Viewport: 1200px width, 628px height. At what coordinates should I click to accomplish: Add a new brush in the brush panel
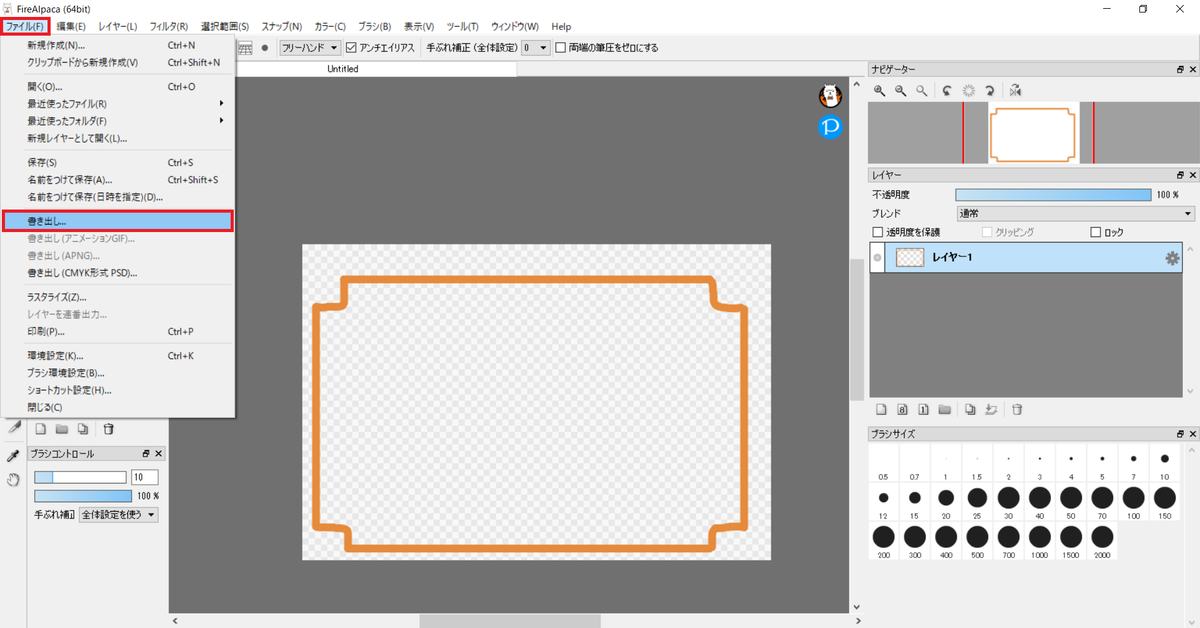[x=41, y=429]
